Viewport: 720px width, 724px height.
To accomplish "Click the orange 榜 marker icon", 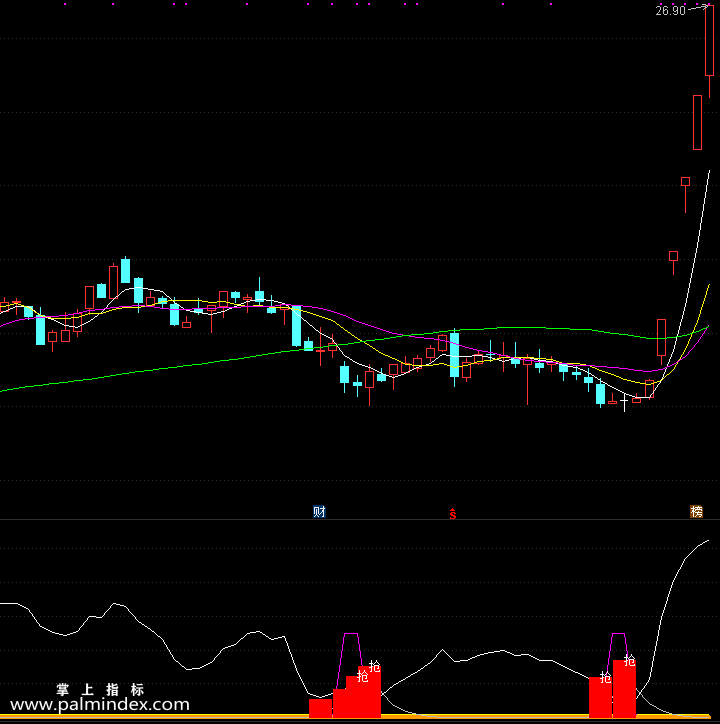I will tap(696, 512).
